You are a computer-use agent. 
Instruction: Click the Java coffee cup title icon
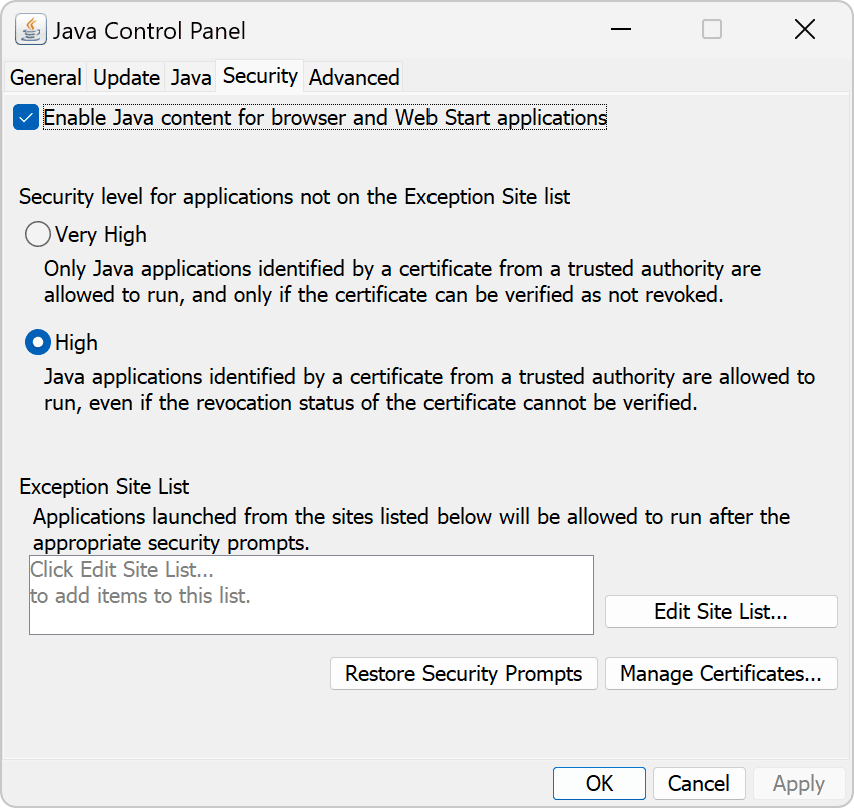(30, 30)
